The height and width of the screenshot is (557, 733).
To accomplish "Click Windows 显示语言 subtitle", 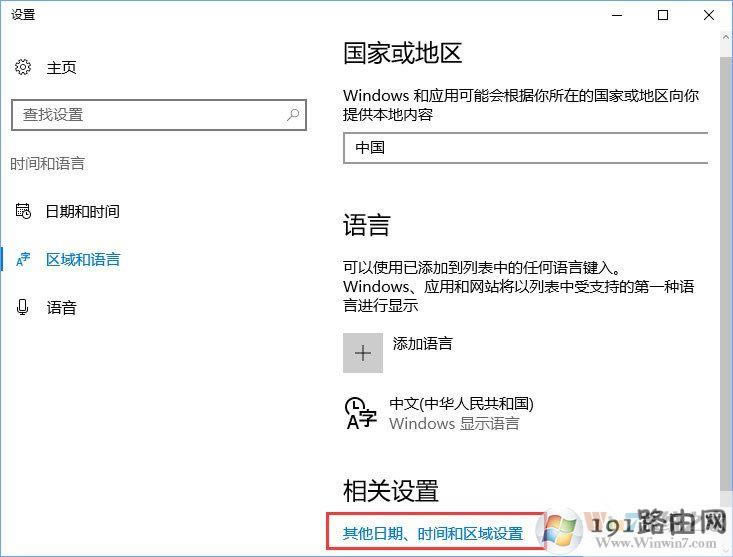I will click(x=454, y=423).
